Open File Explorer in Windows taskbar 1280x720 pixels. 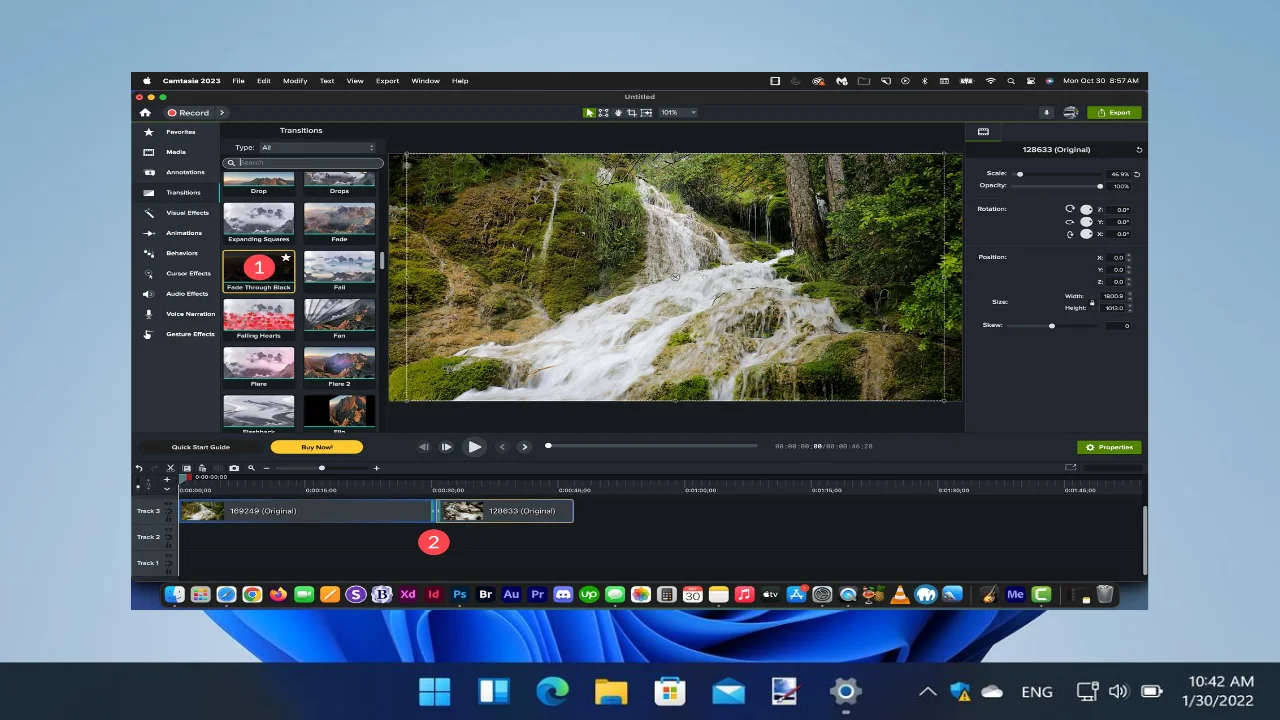click(611, 691)
